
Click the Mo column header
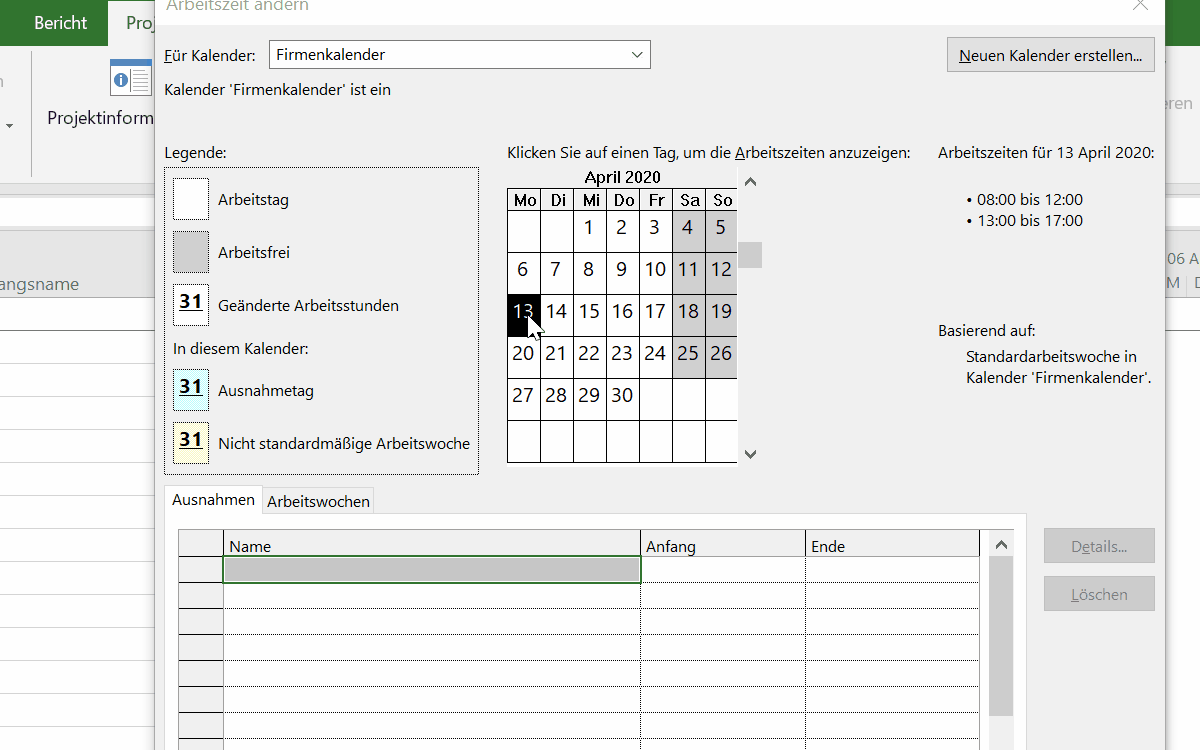[524, 200]
